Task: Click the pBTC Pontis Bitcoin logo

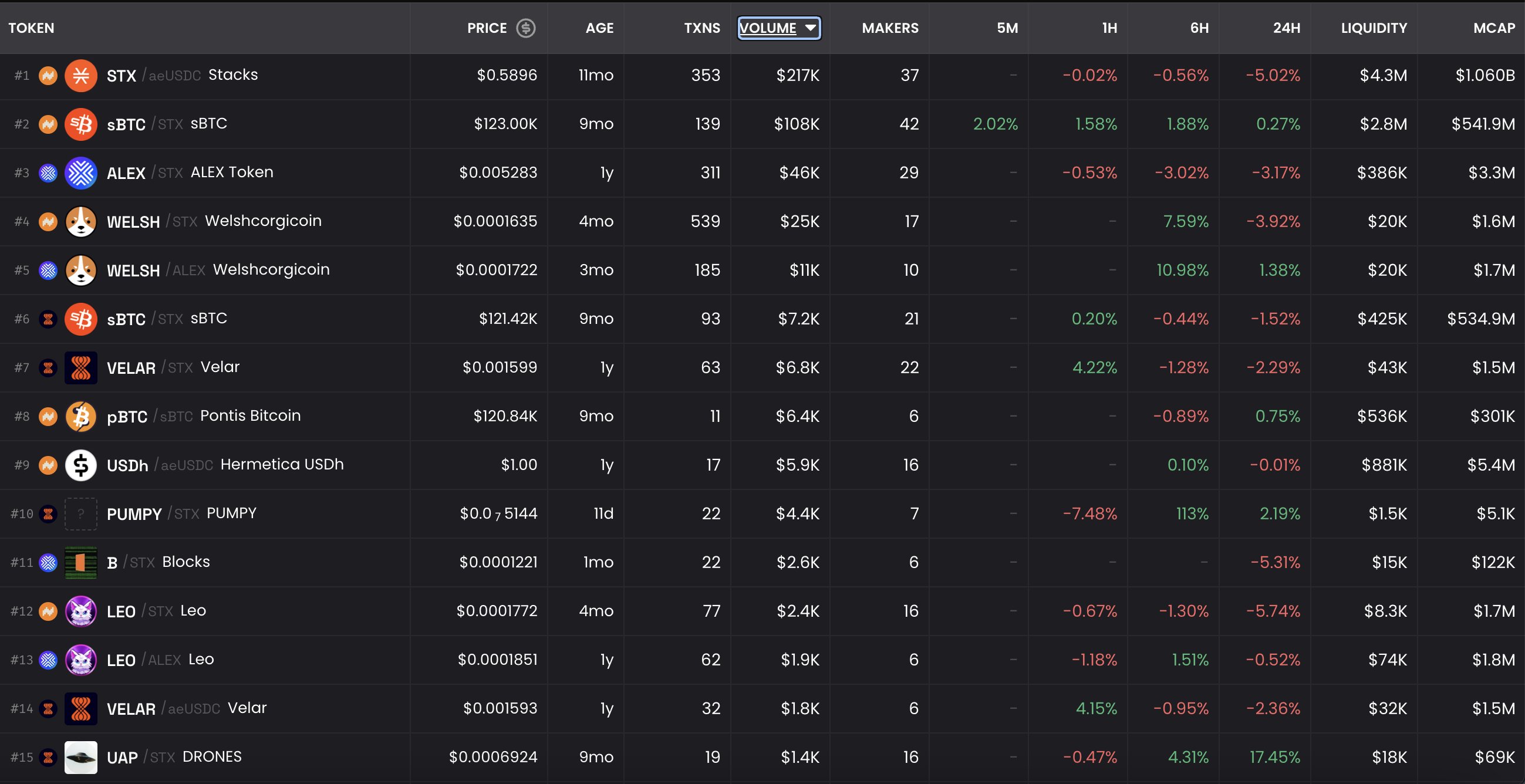Action: point(80,416)
